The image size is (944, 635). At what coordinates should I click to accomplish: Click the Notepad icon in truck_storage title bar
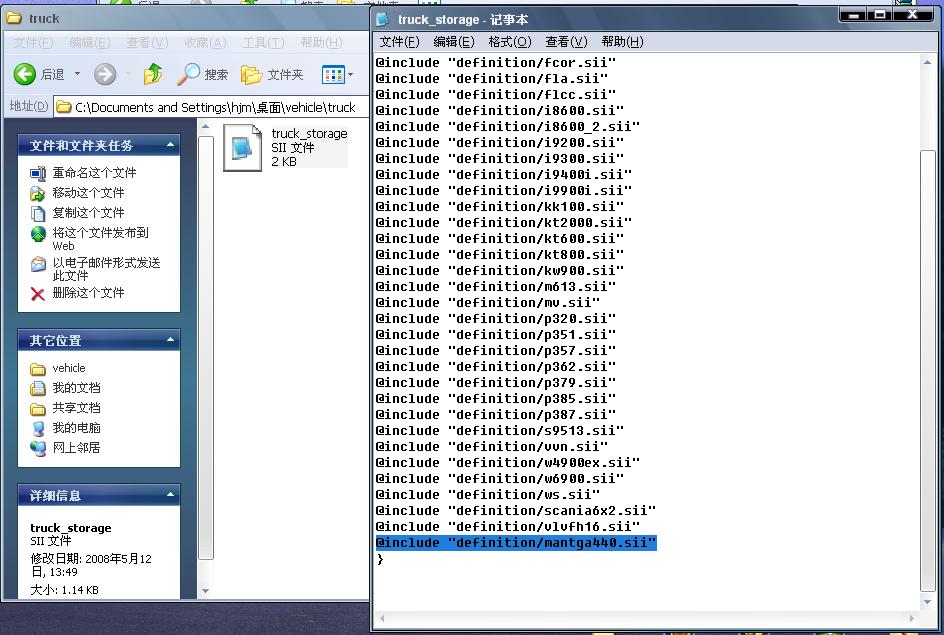click(383, 18)
